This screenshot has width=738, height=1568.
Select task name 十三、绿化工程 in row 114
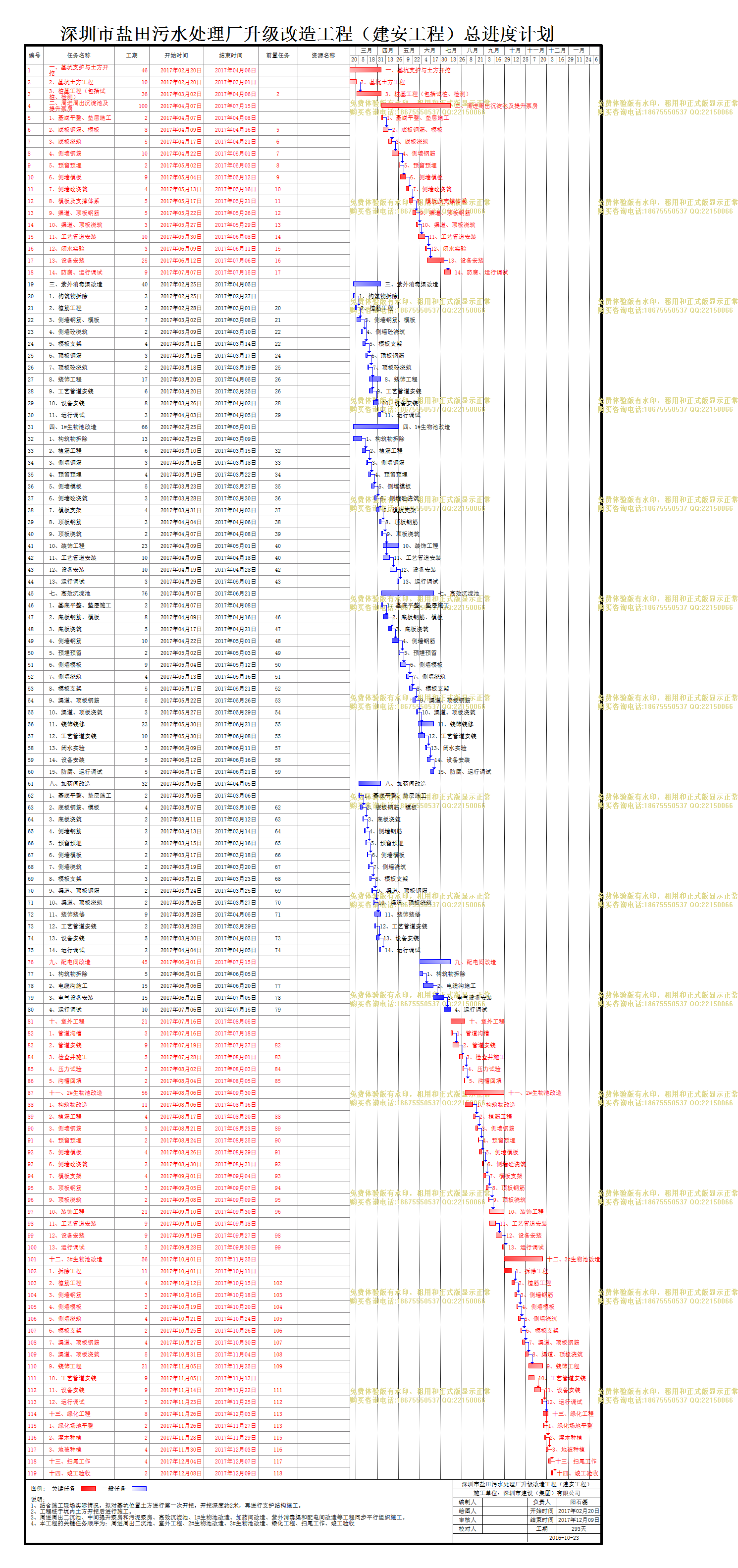click(x=69, y=1413)
